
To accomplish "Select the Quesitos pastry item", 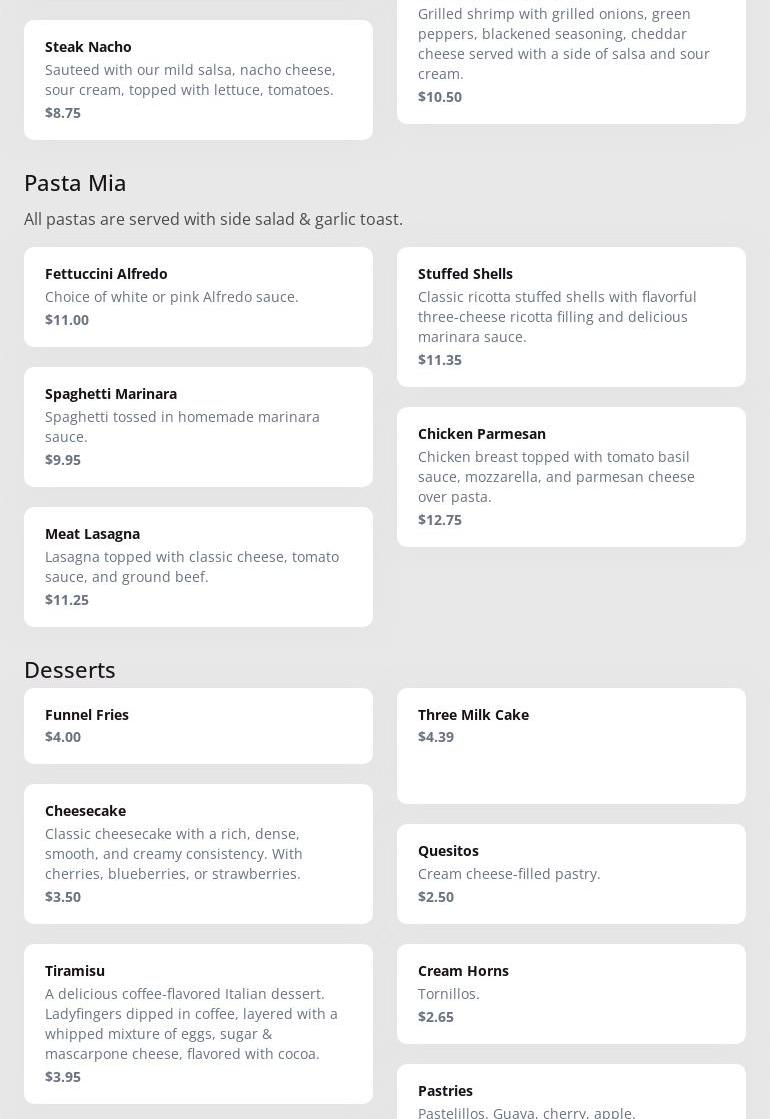I will coord(571,873).
